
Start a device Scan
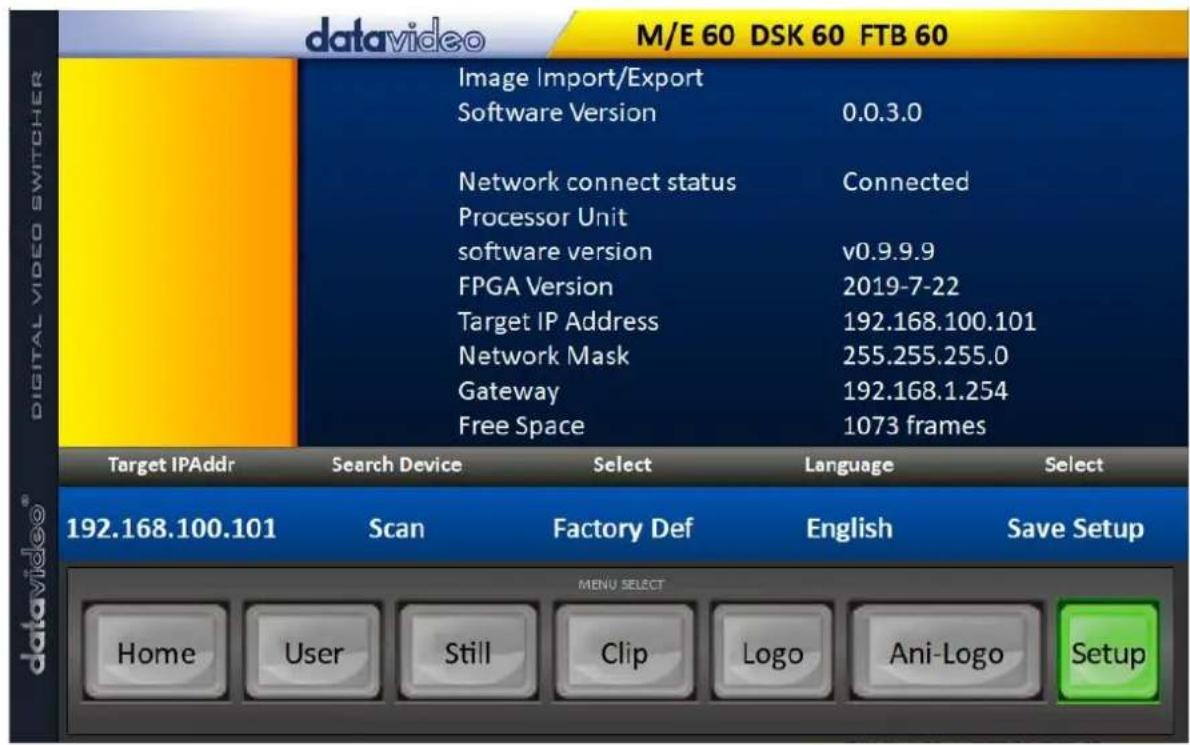click(396, 528)
